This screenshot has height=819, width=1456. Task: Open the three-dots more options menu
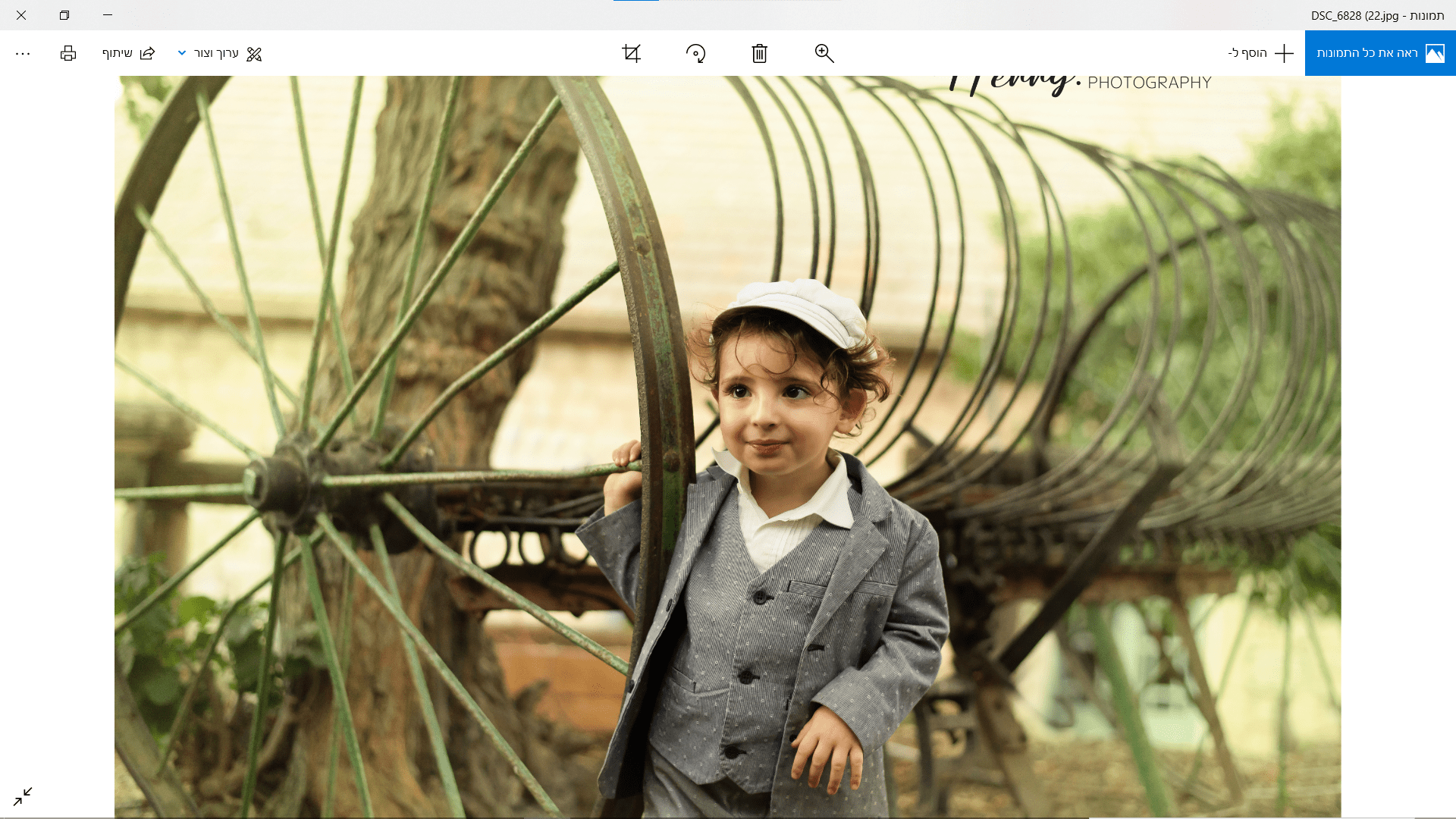pyautogui.click(x=23, y=53)
